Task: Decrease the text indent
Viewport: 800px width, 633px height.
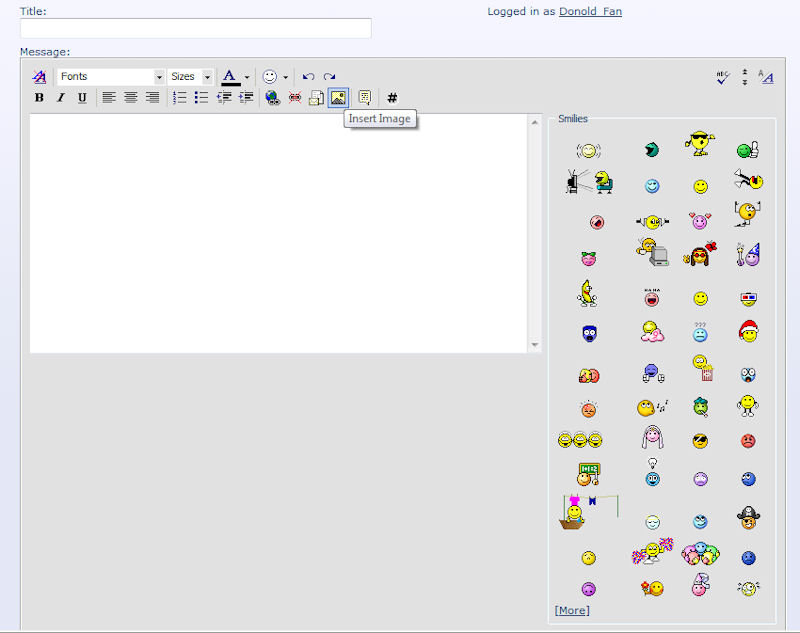Action: [x=224, y=97]
